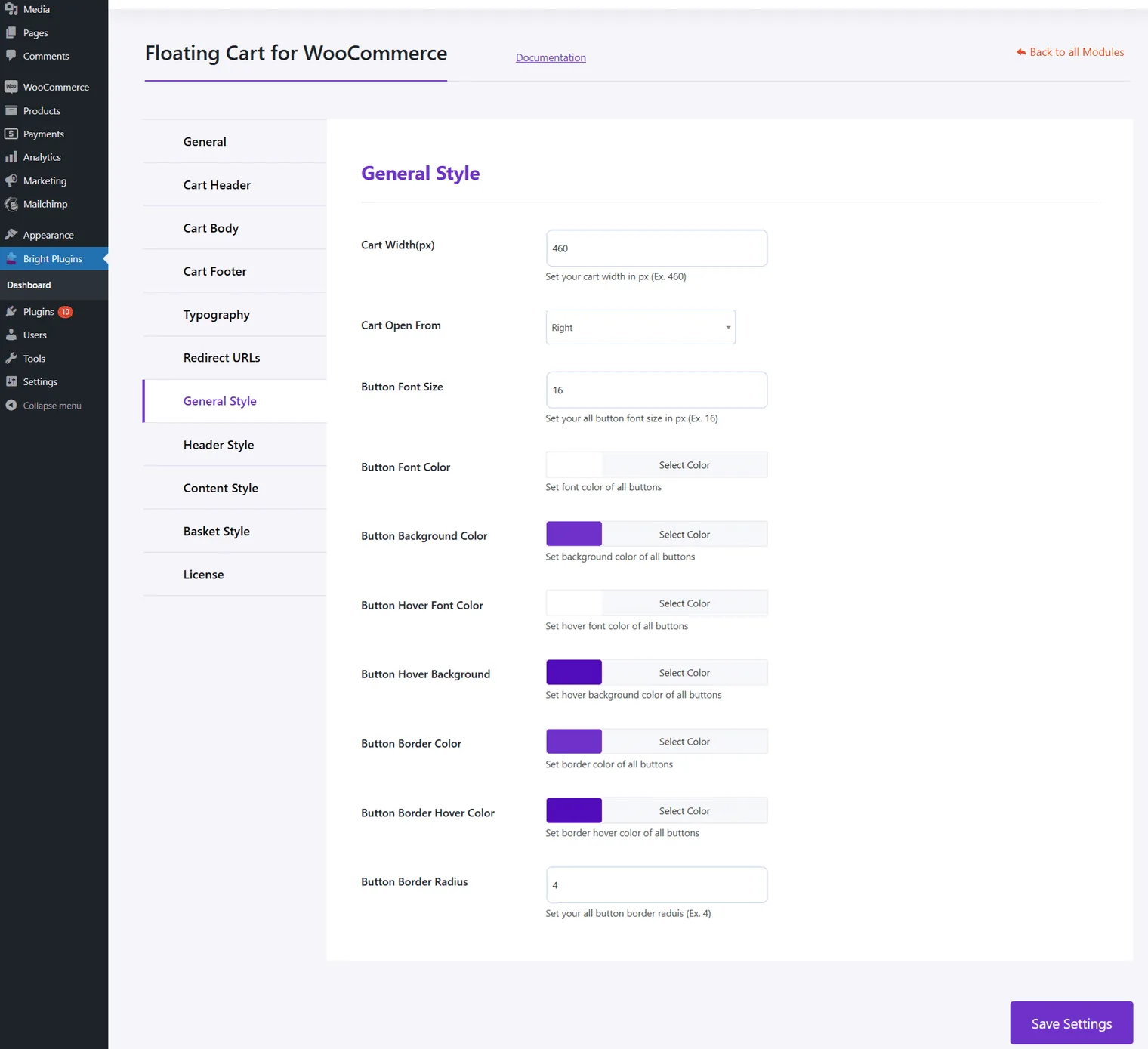Viewport: 1148px width, 1049px height.
Task: Open the Bright Plugins menu item
Action: click(54, 258)
